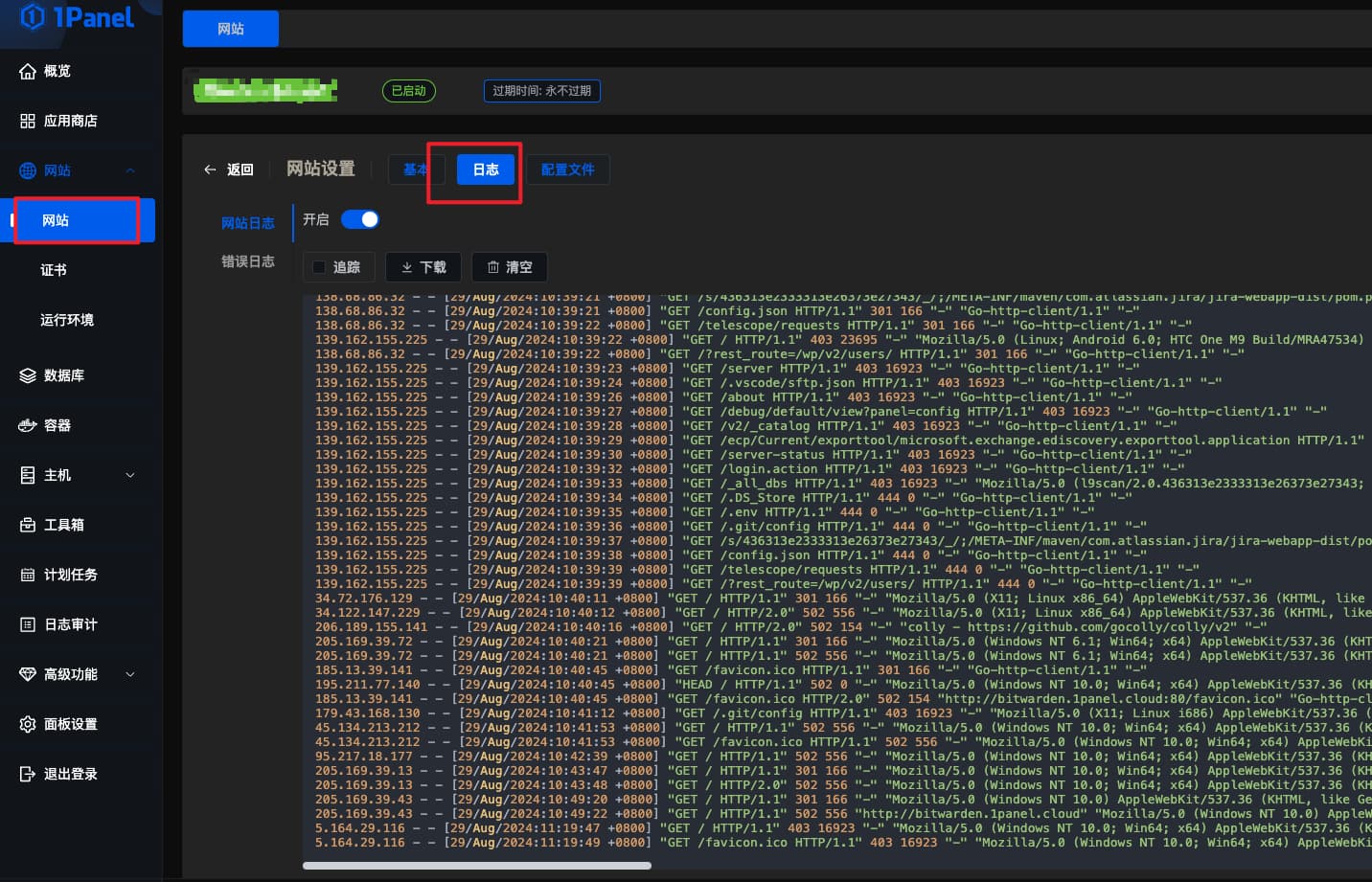Viewport: 1372px width, 882px height.
Task: Click log line for 34.122.147.229
Action: (843, 613)
